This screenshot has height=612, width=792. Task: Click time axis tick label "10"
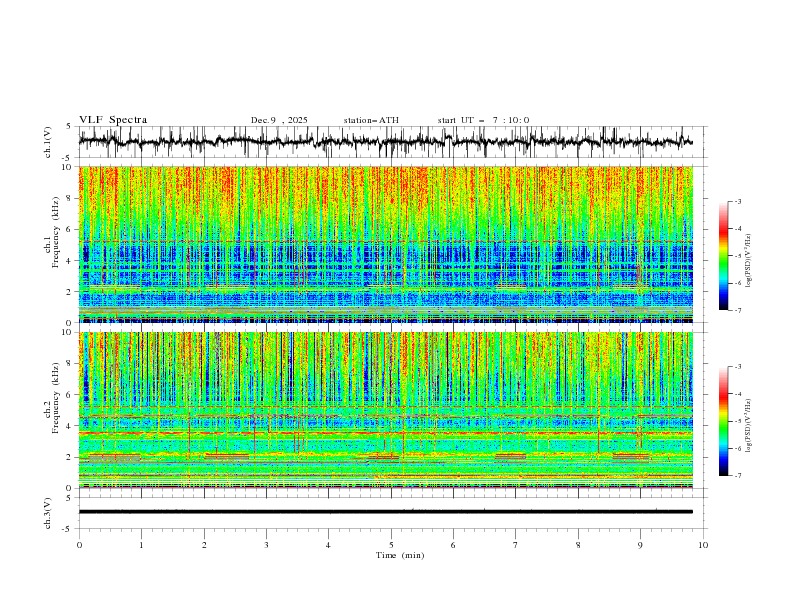pos(703,545)
